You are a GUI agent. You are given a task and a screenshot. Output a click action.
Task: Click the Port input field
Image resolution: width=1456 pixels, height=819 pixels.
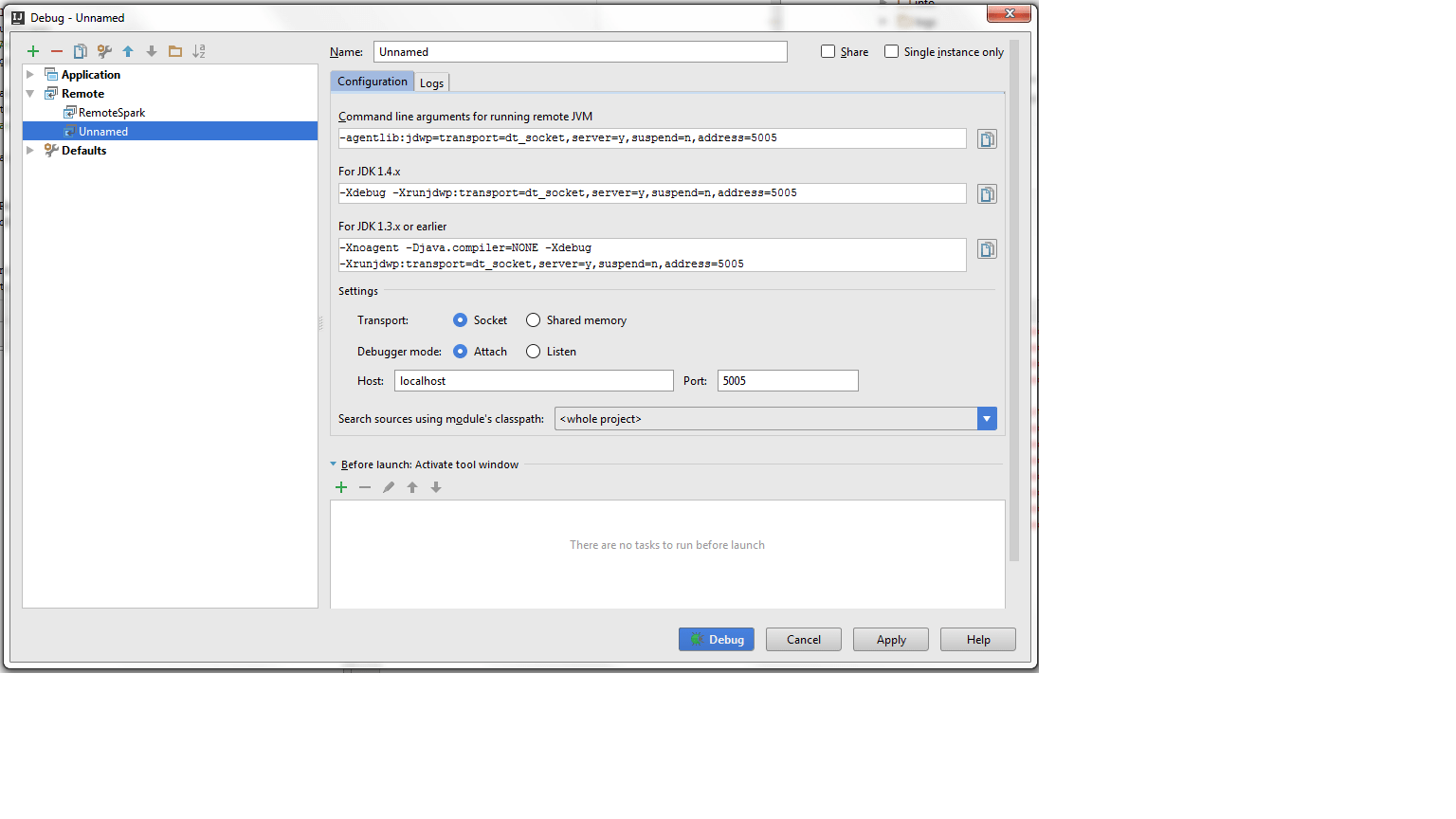(786, 380)
